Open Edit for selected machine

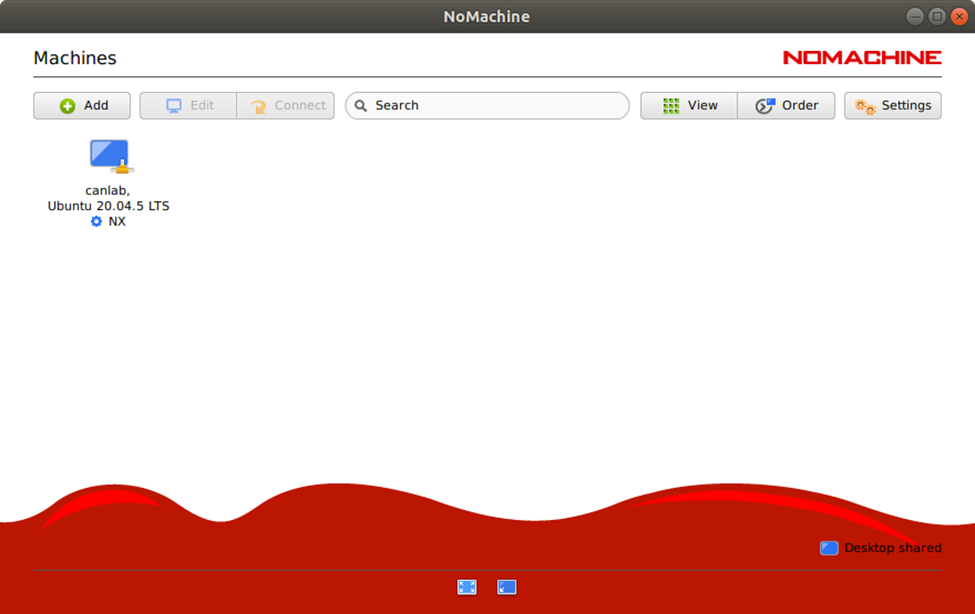pos(188,106)
